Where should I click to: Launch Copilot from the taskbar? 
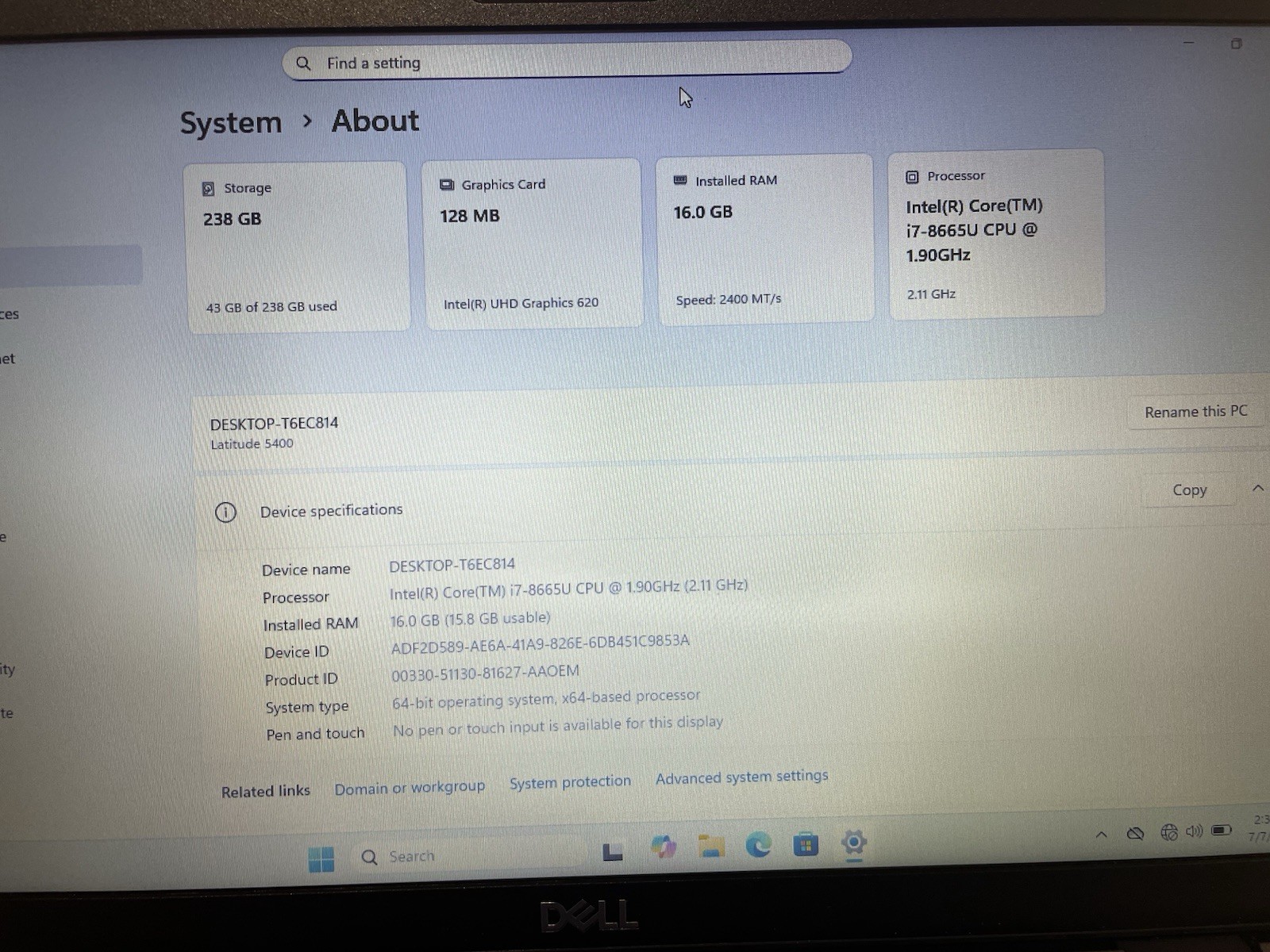[663, 848]
